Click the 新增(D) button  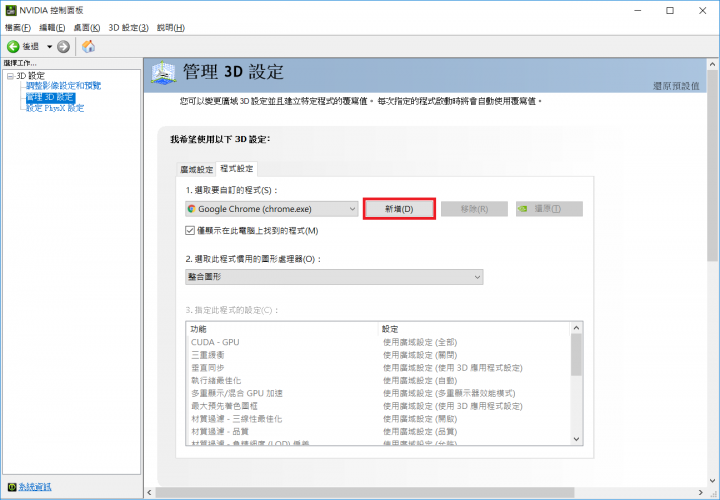(399, 209)
